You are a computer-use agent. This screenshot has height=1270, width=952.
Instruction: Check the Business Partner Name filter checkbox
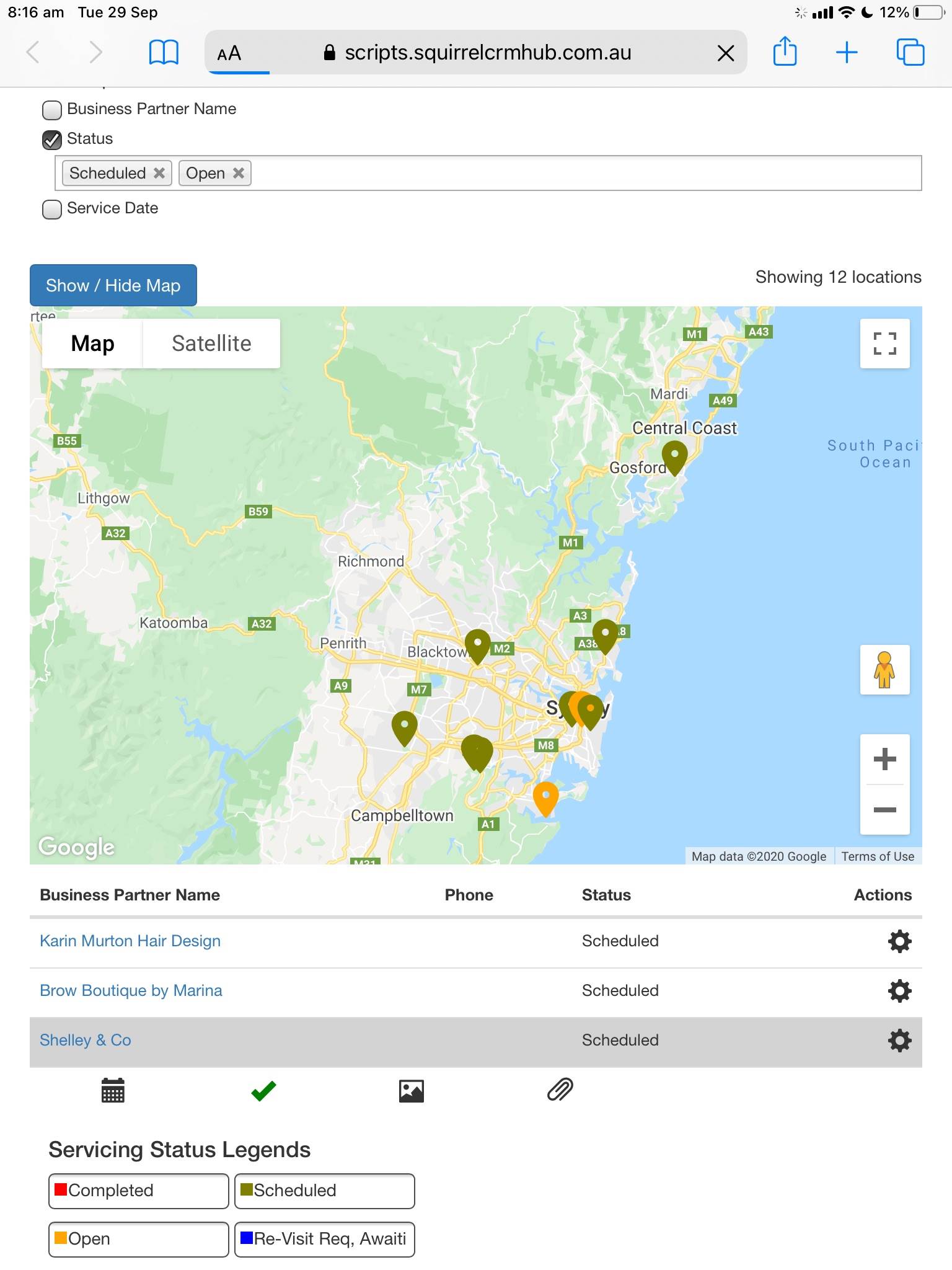(52, 110)
